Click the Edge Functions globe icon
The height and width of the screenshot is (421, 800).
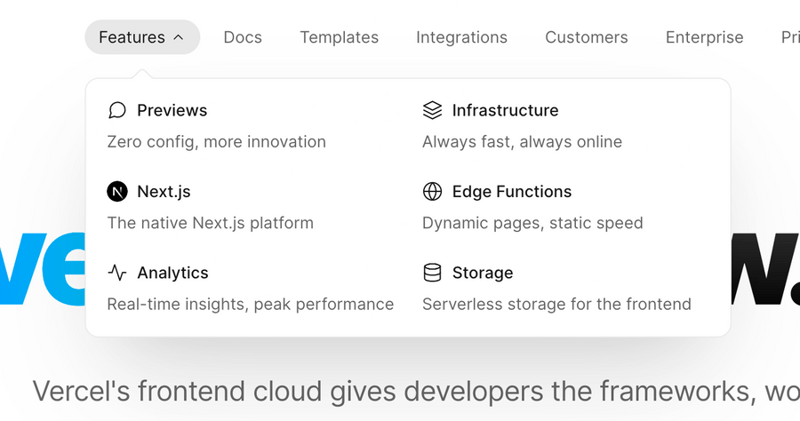(x=432, y=191)
